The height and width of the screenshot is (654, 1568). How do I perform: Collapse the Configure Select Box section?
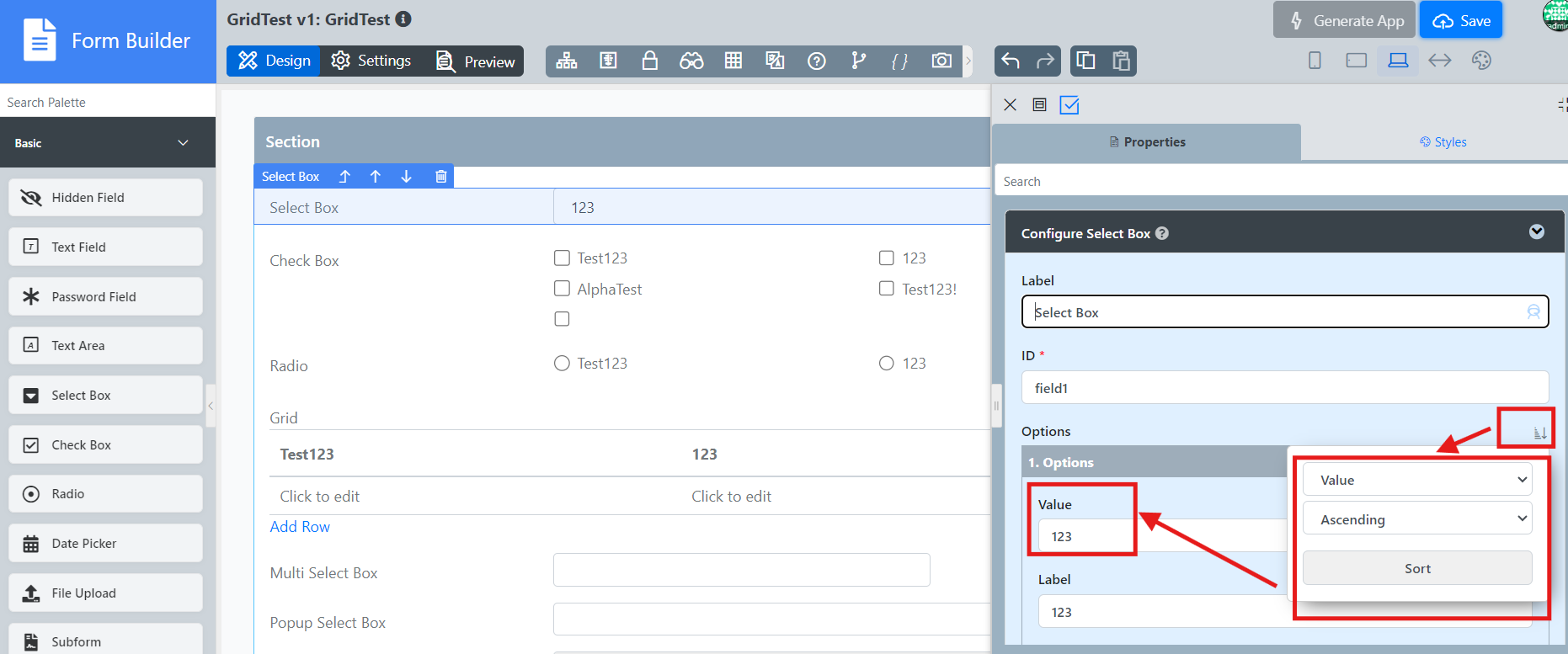click(1536, 232)
